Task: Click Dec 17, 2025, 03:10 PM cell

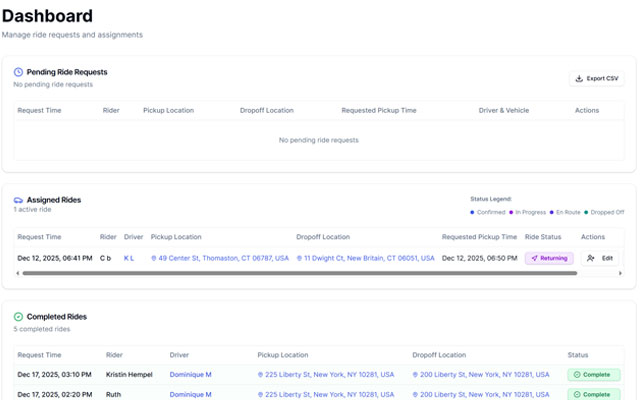Action: [54, 374]
